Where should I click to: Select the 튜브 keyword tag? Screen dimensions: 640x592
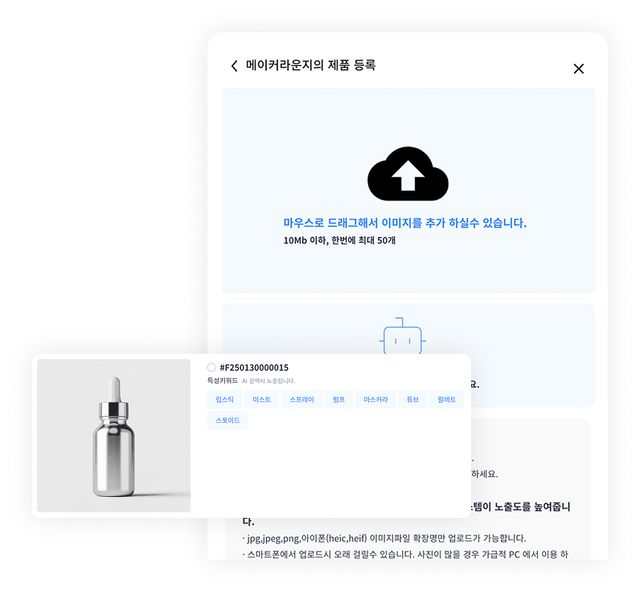click(413, 399)
